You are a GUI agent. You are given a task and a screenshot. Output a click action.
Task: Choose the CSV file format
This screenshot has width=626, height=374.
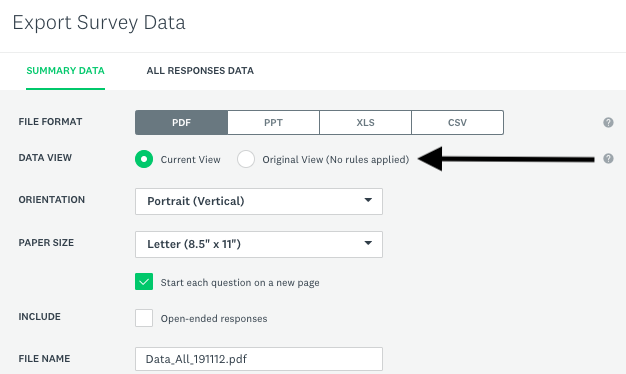pyautogui.click(x=458, y=123)
